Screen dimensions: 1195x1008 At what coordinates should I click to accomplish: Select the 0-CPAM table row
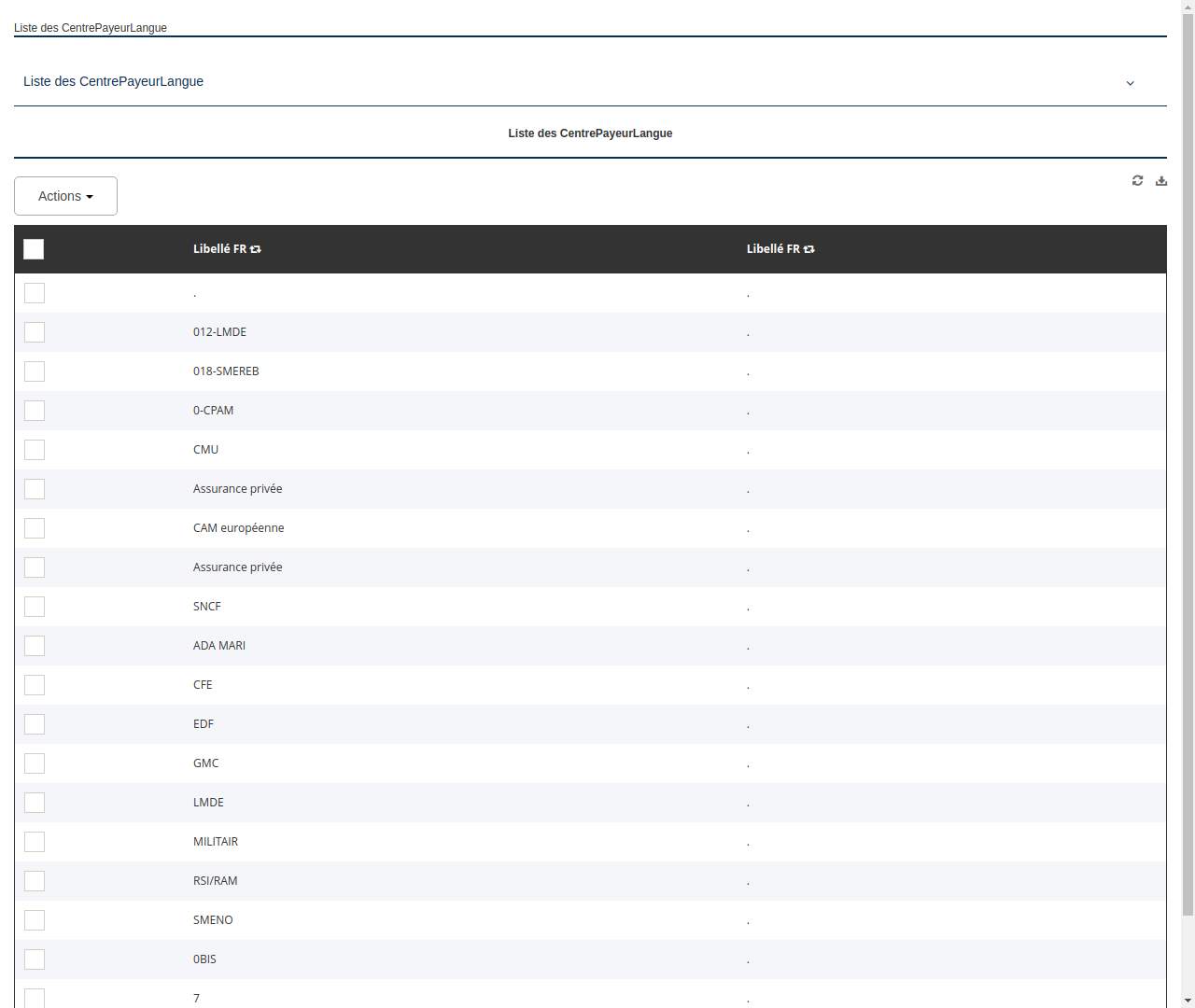tap(467, 411)
